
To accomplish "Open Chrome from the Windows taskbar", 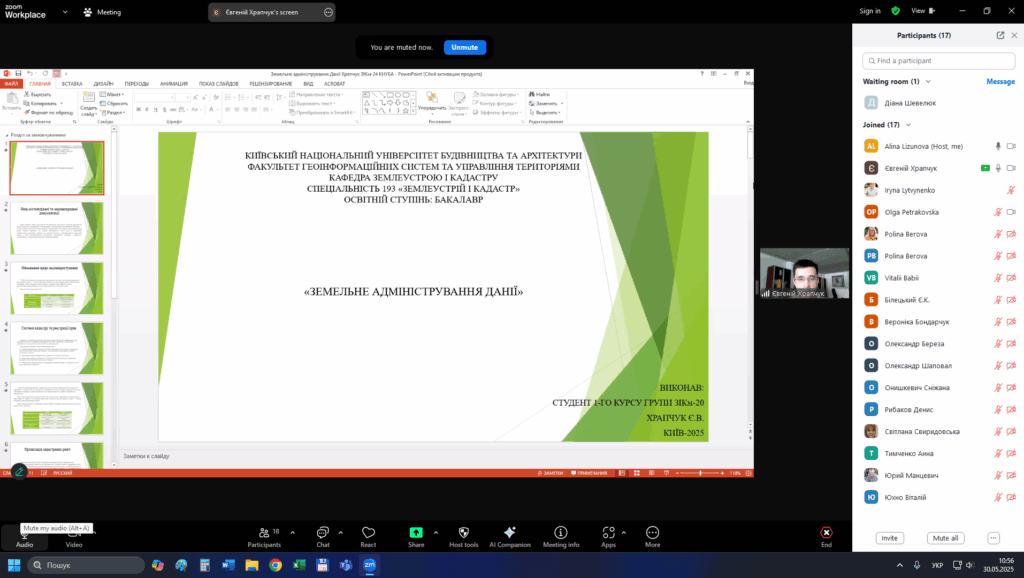I will pyautogui.click(x=275, y=565).
